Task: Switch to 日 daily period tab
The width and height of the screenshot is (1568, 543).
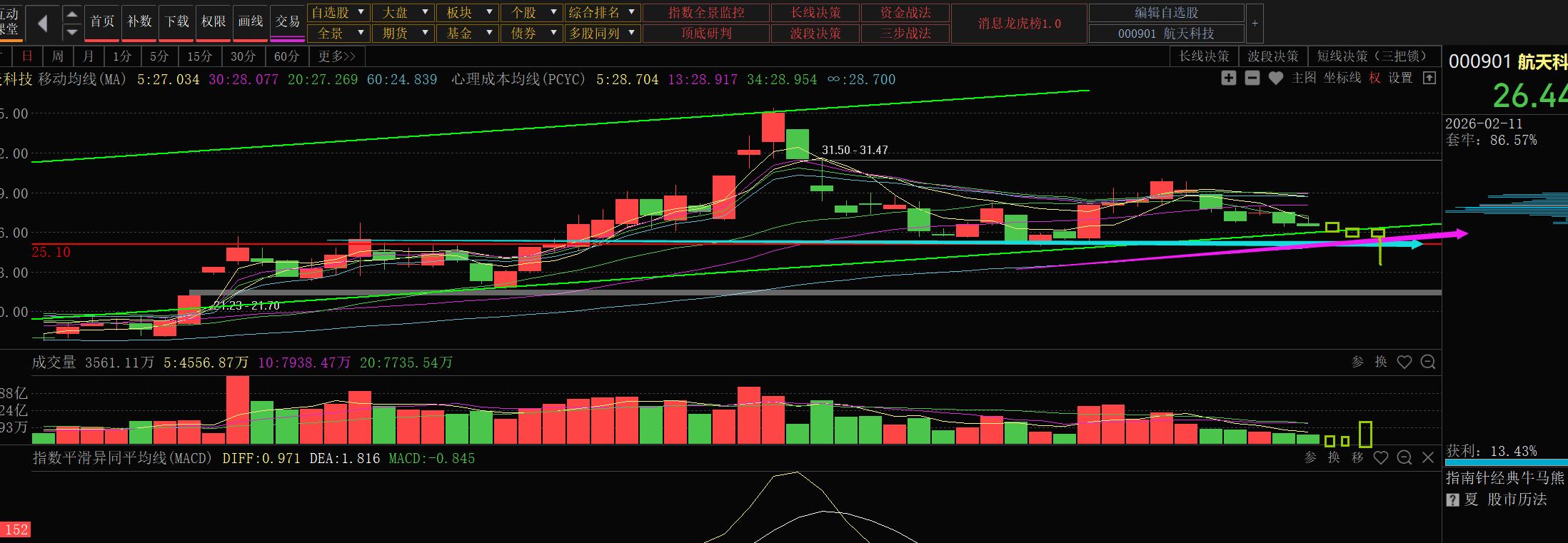Action: [x=28, y=56]
